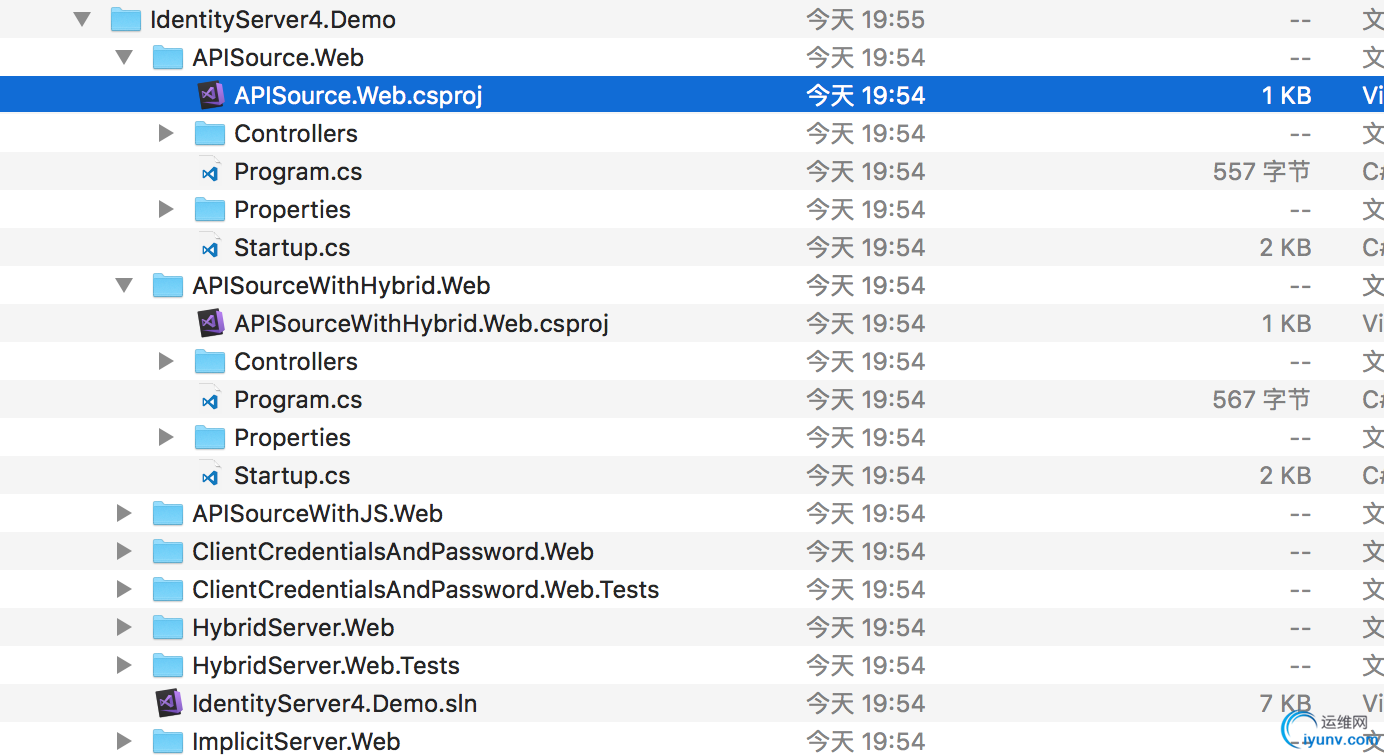Click the IdentityServer4.Demo.sln solution icon
Screen dimensions: 1384x756
pyautogui.click(x=168, y=703)
